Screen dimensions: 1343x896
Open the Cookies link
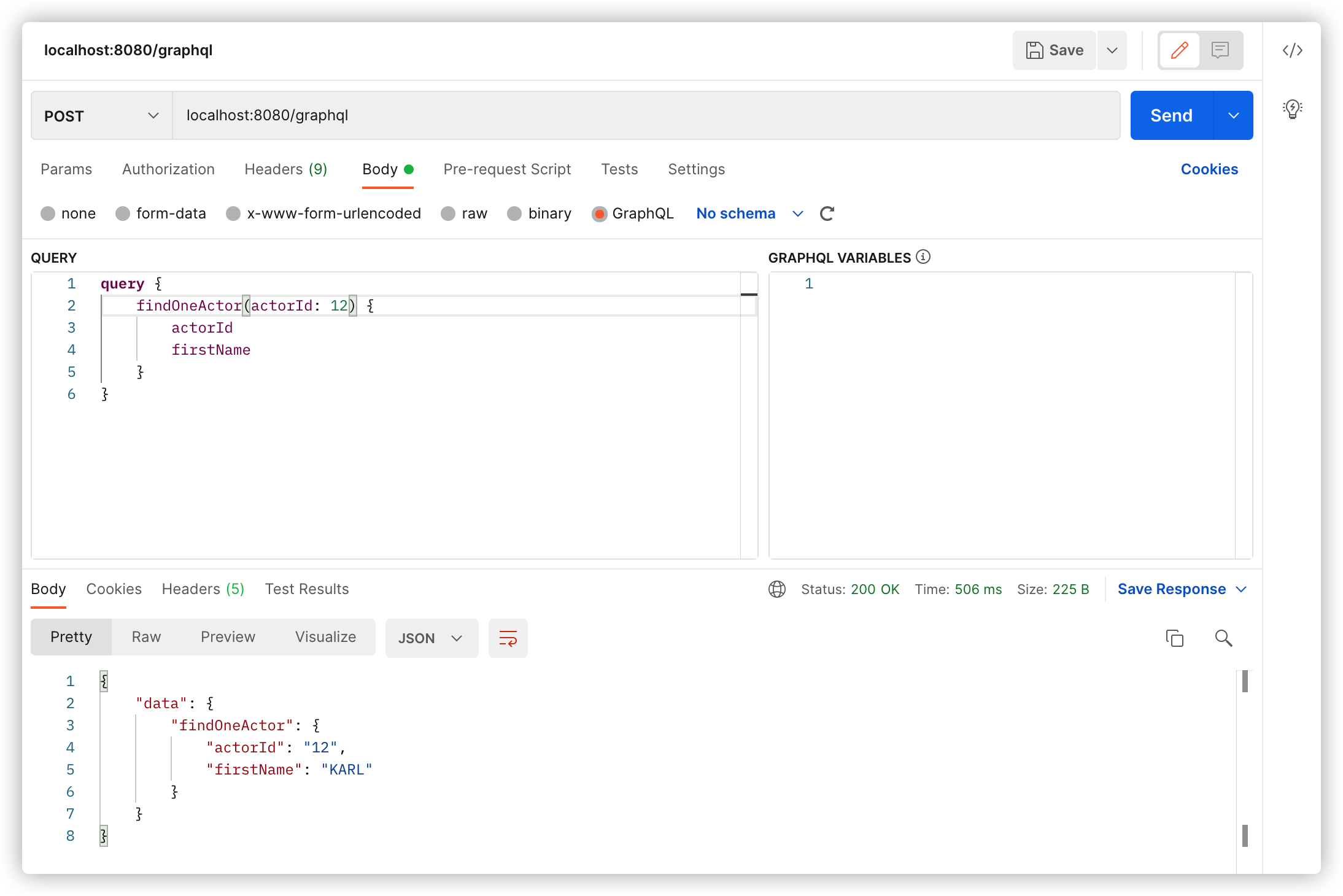[1209, 169]
